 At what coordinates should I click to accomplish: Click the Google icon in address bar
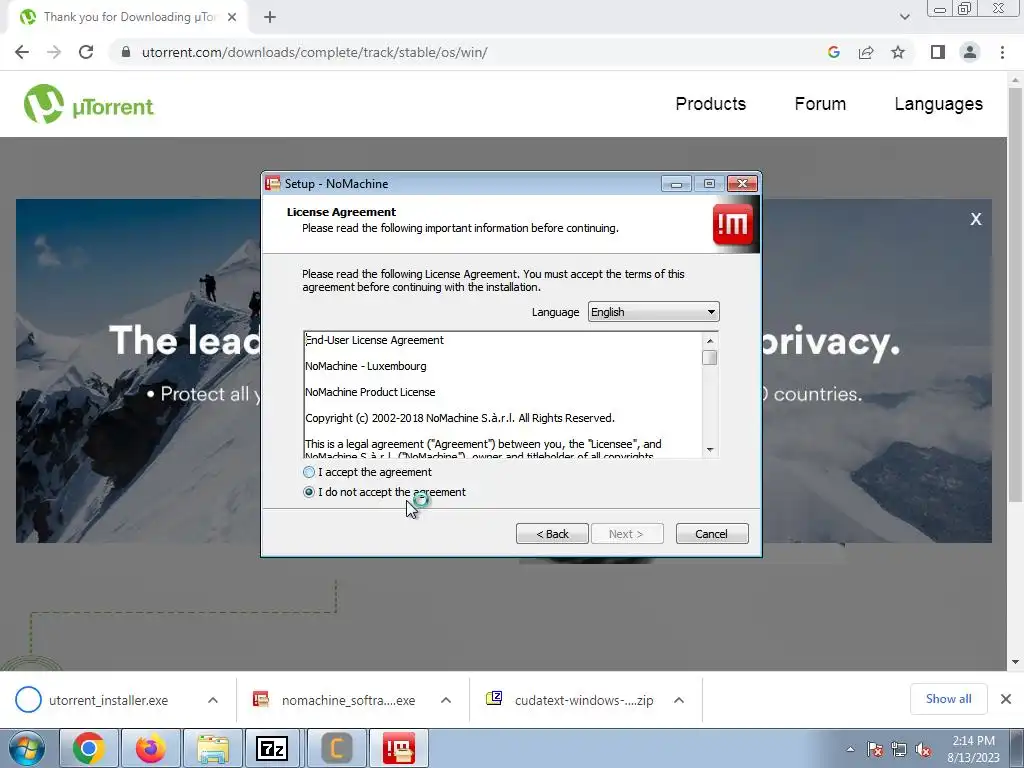(834, 52)
